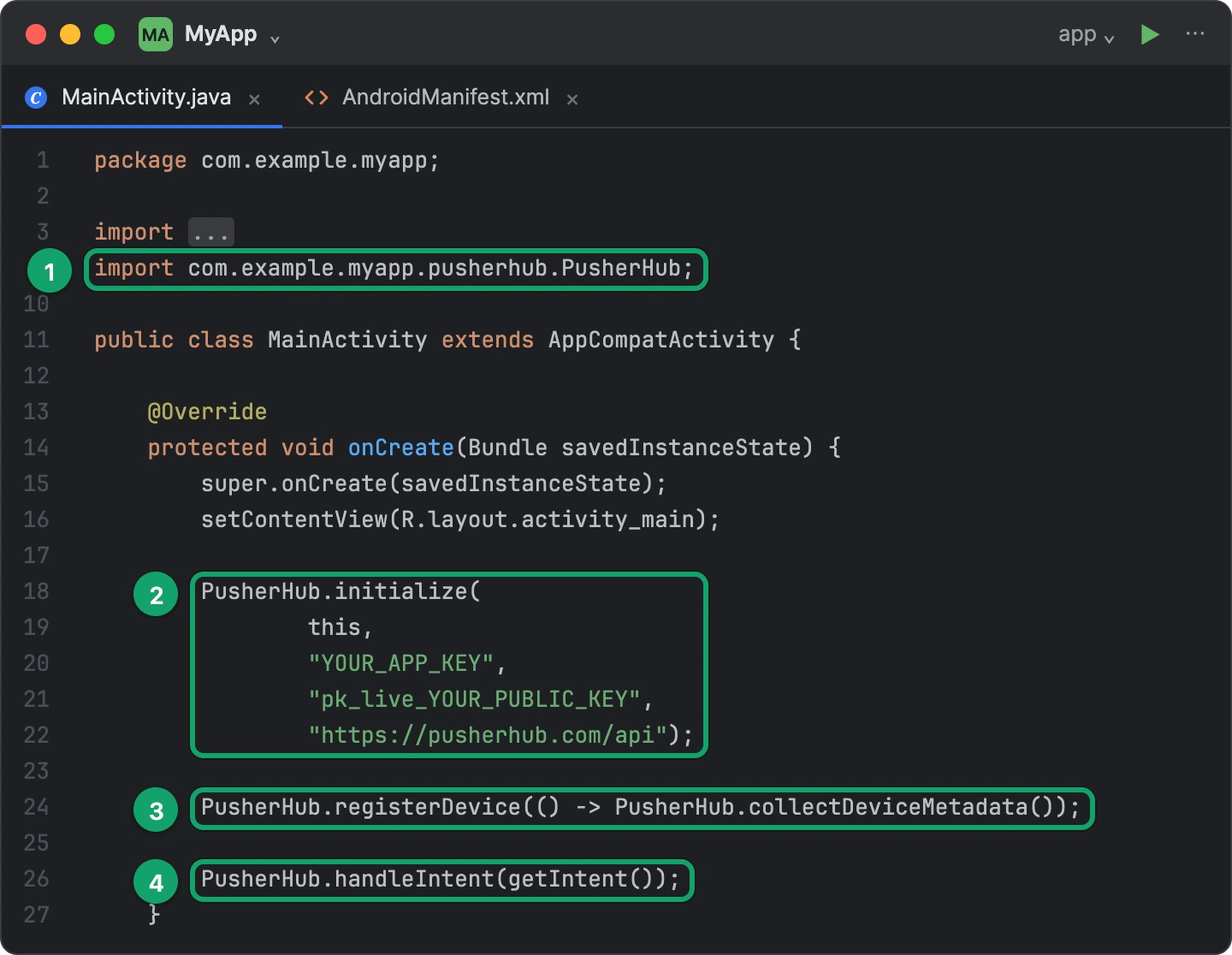Click the "https://pusherhub.com/api" string
Image resolution: width=1232 pixels, height=955 pixels.
click(x=488, y=735)
